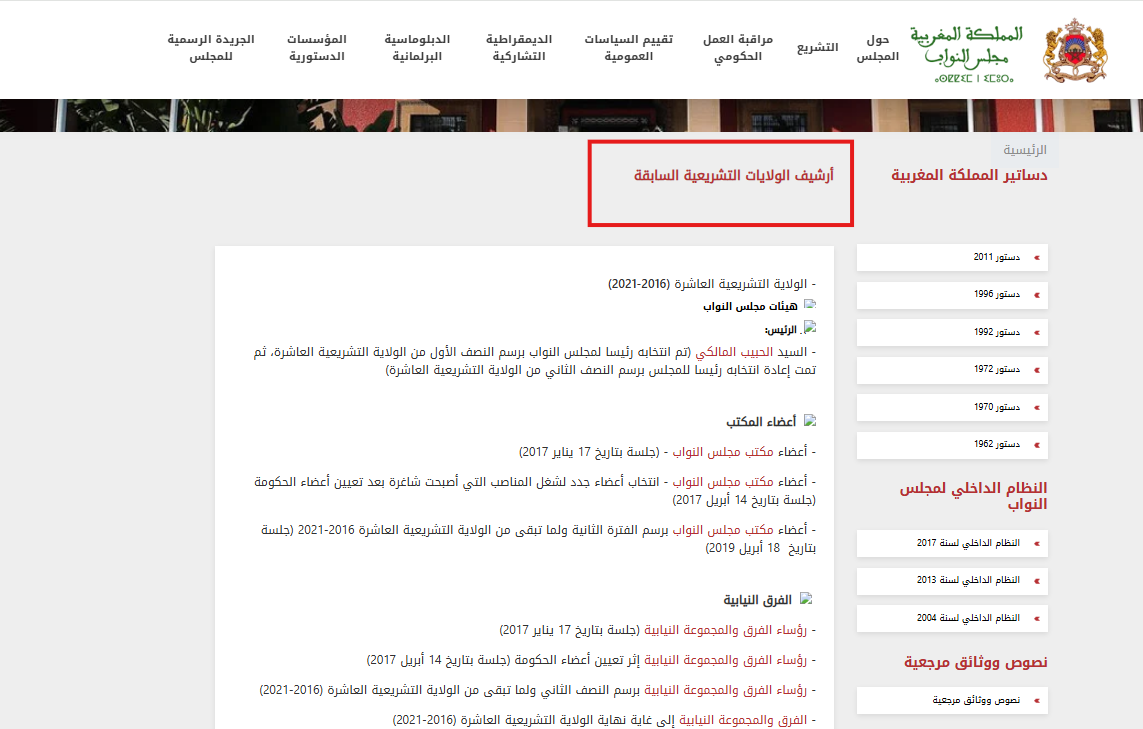Click the هيئات مجلس النواب subheading
Viewport: 1143px width, 729px height.
coord(750,306)
